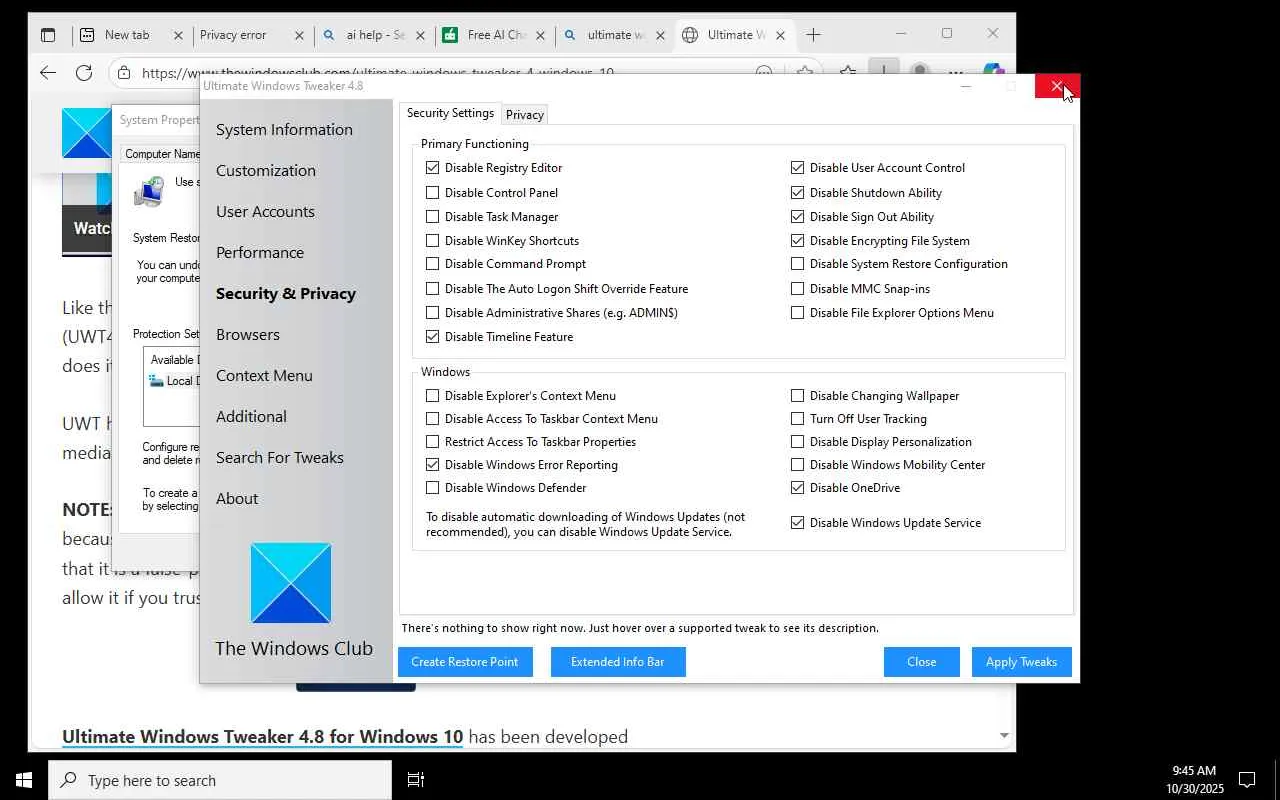Check Disable Display Personalization

[797, 442]
